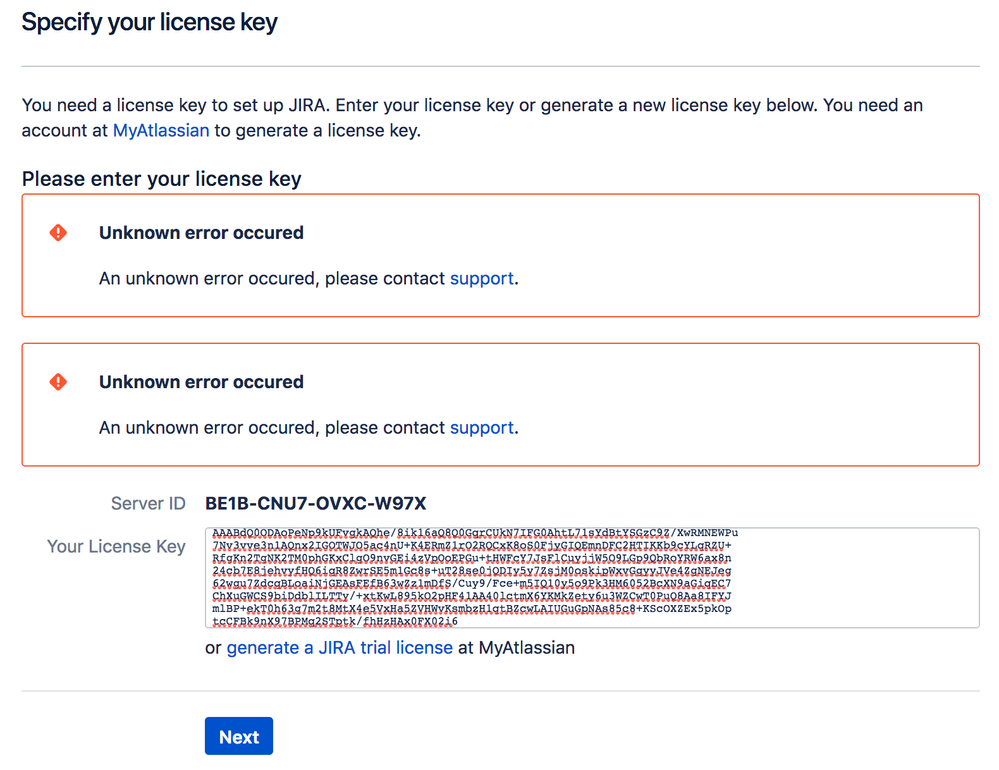Click the intro text about needing a license key
This screenshot has width=999, height=770.
(472, 106)
